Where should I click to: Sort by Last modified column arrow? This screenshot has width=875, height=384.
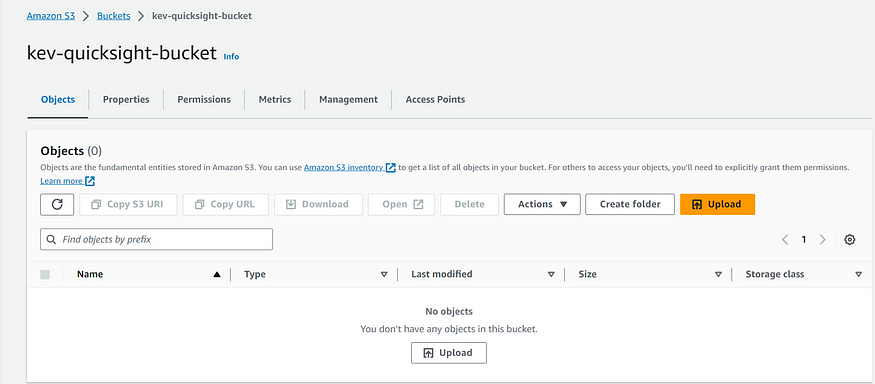(551, 274)
